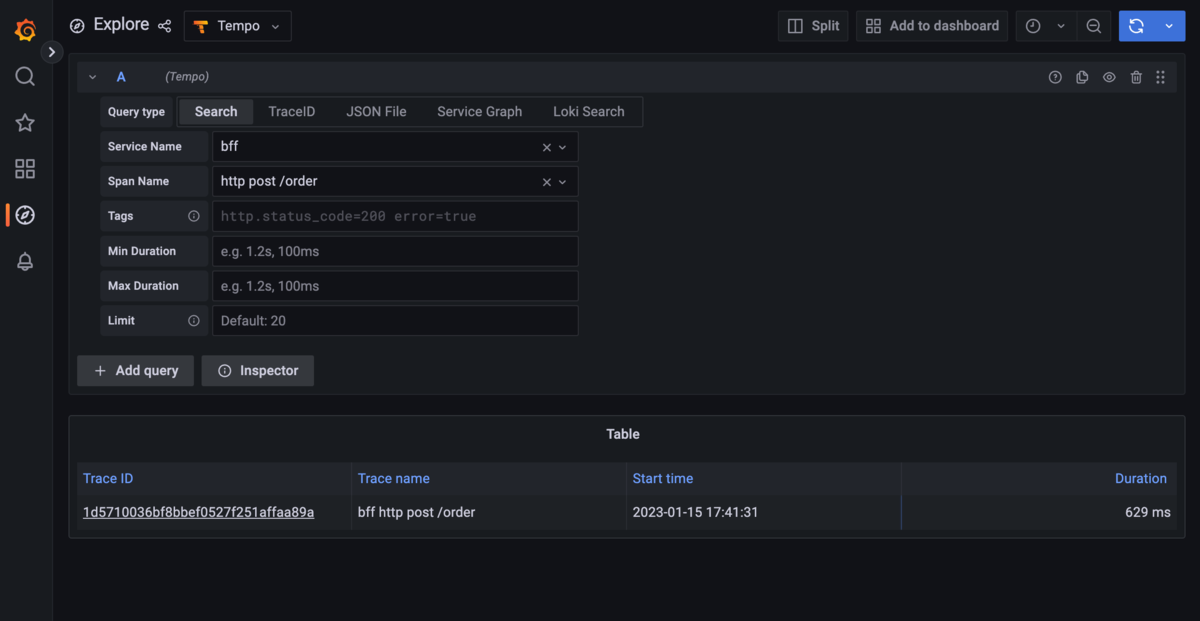Sort by the Trace name column header

(x=394, y=478)
